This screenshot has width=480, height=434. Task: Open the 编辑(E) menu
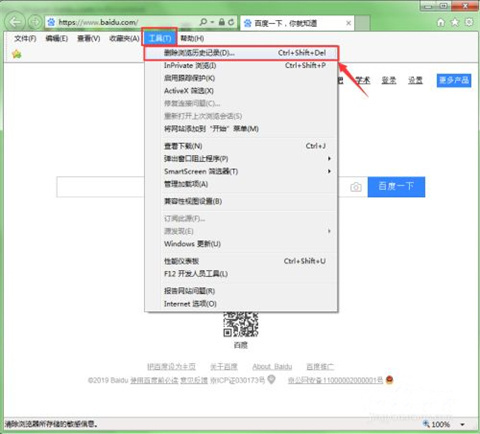[x=56, y=38]
